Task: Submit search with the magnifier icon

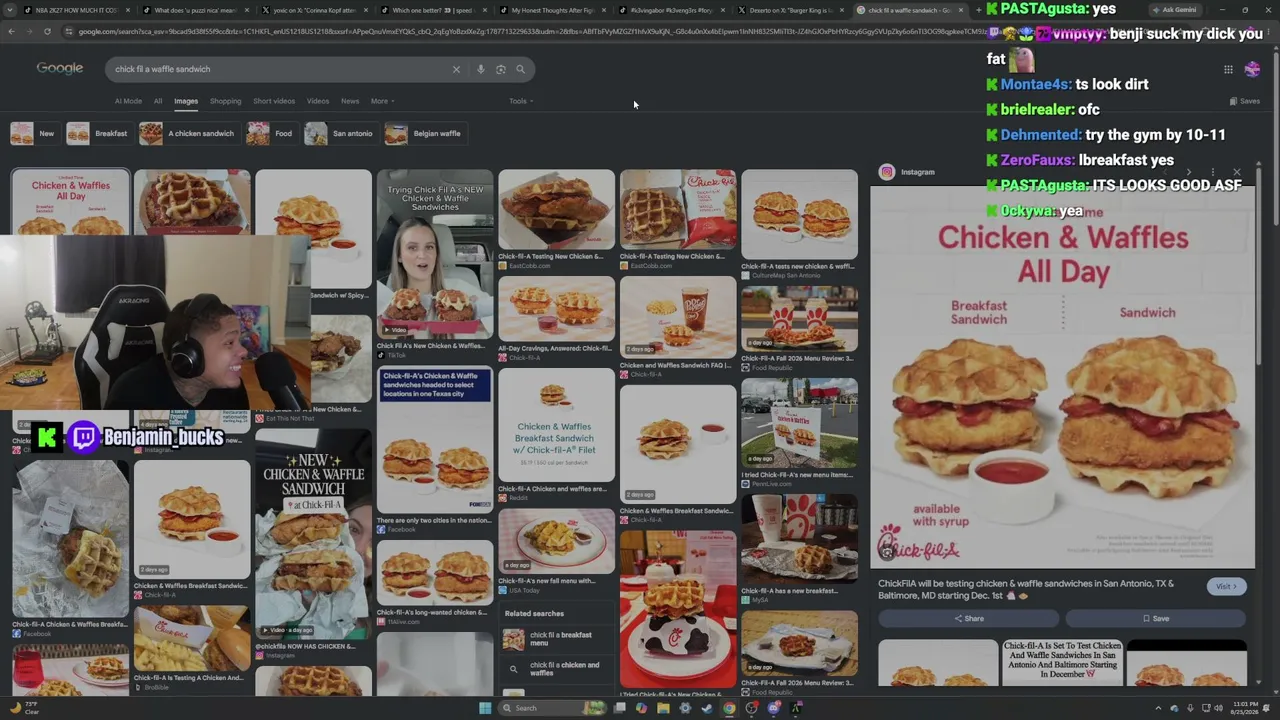Action: pyautogui.click(x=520, y=69)
